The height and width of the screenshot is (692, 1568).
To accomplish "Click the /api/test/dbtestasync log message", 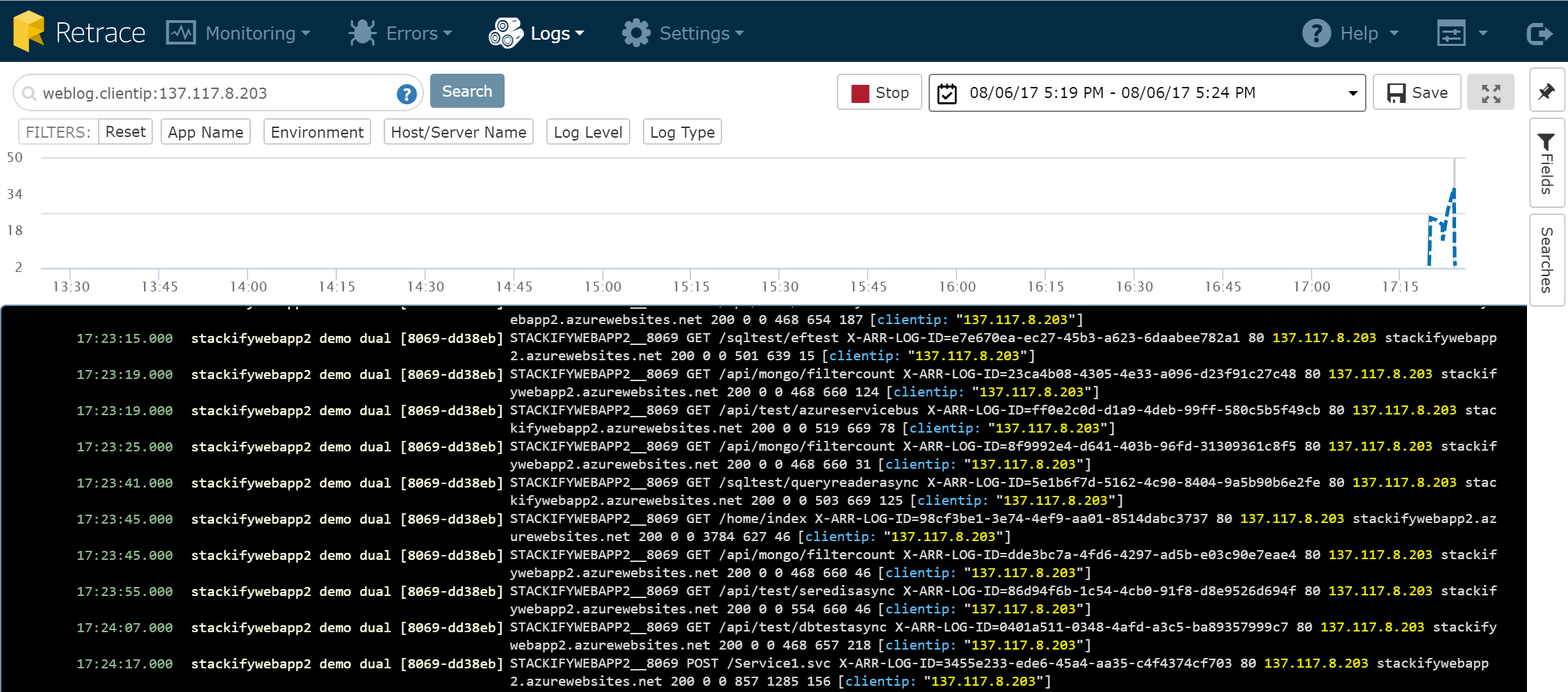I will (1003, 636).
